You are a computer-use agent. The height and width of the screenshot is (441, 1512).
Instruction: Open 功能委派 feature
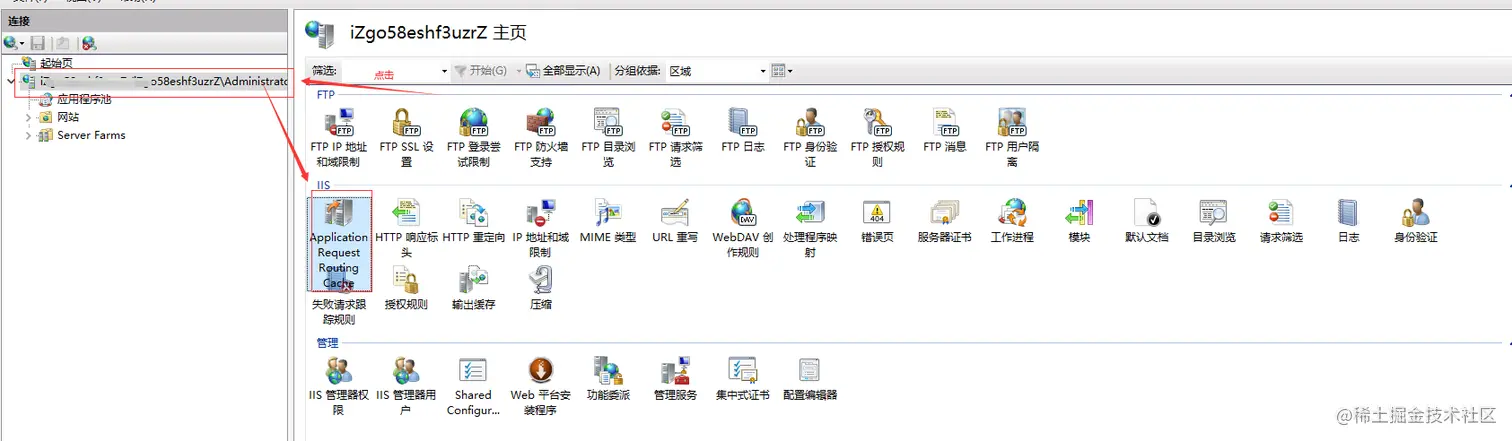[x=608, y=379]
